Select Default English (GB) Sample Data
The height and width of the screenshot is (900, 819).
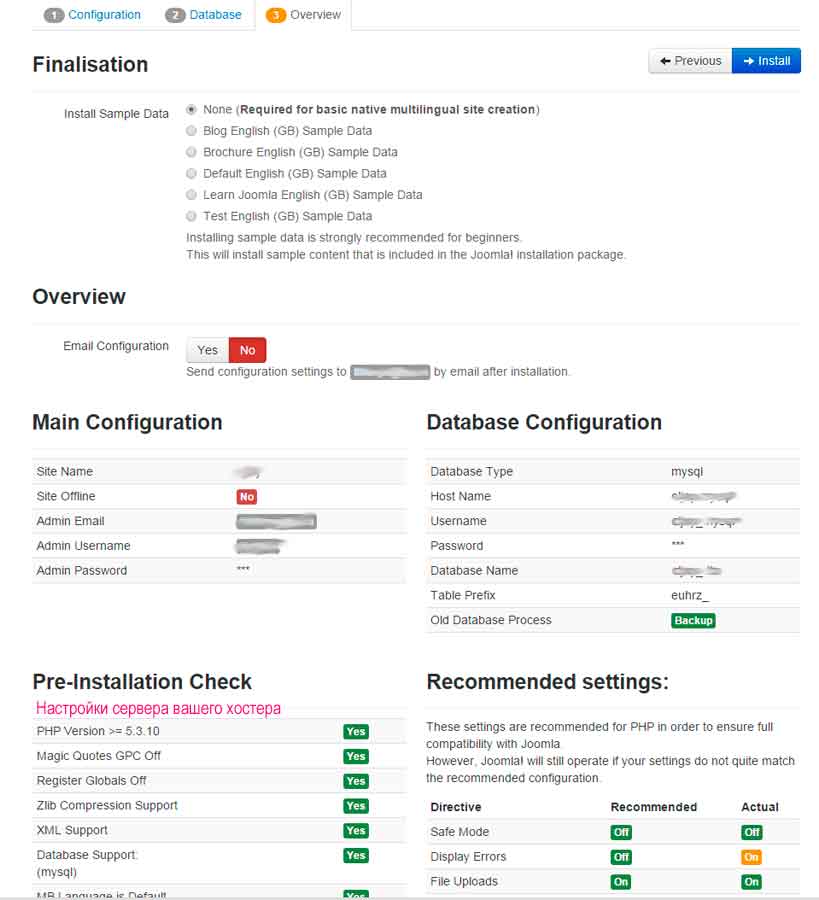pos(192,174)
